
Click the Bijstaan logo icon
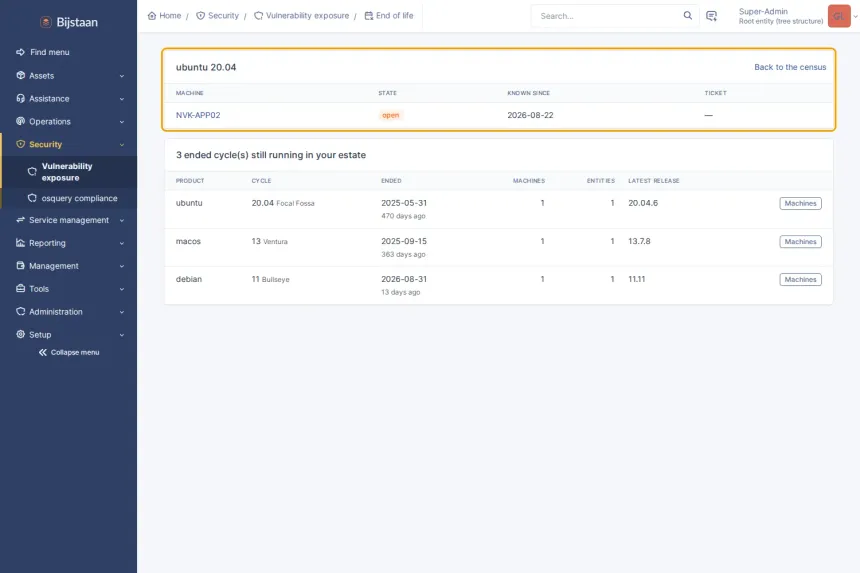click(x=46, y=22)
